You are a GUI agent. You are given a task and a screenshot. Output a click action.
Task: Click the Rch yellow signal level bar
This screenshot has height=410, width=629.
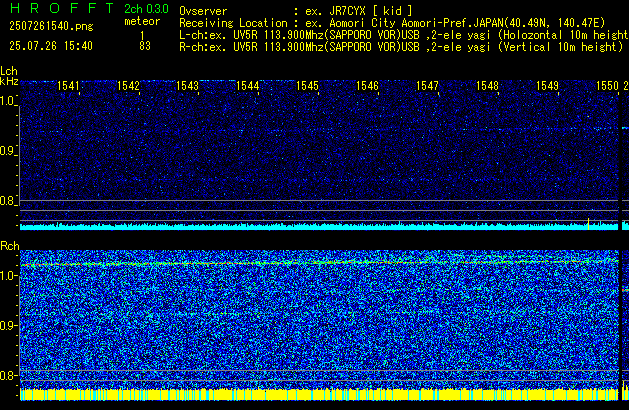(319, 394)
